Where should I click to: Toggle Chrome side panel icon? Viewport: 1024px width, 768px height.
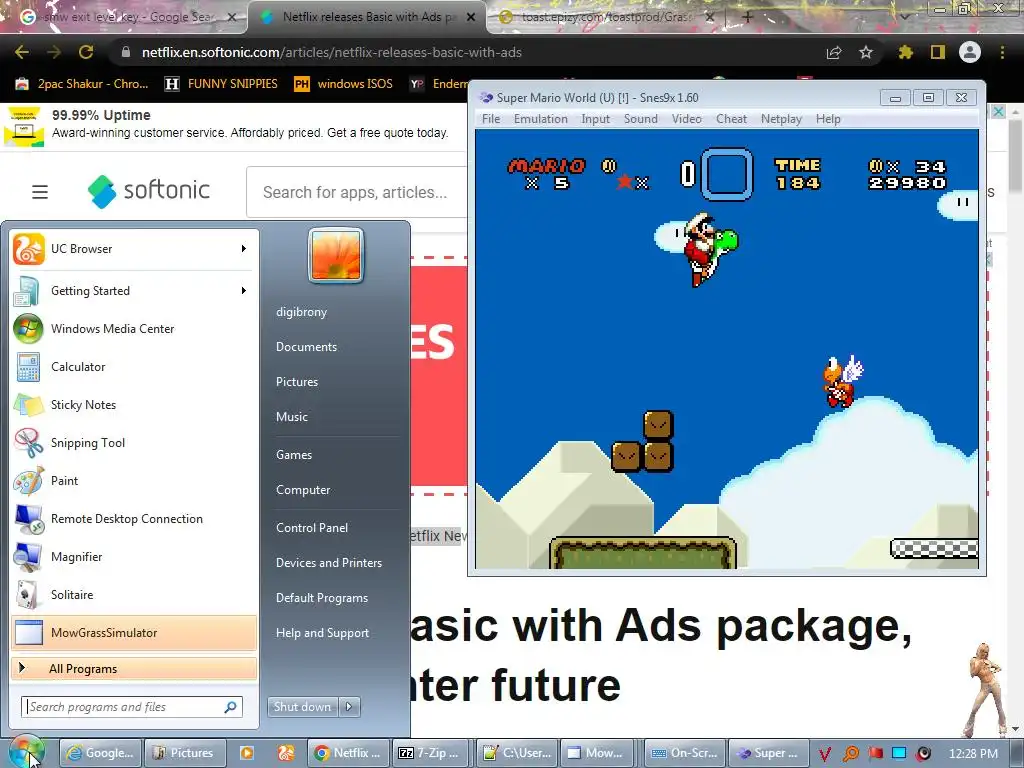[938, 52]
